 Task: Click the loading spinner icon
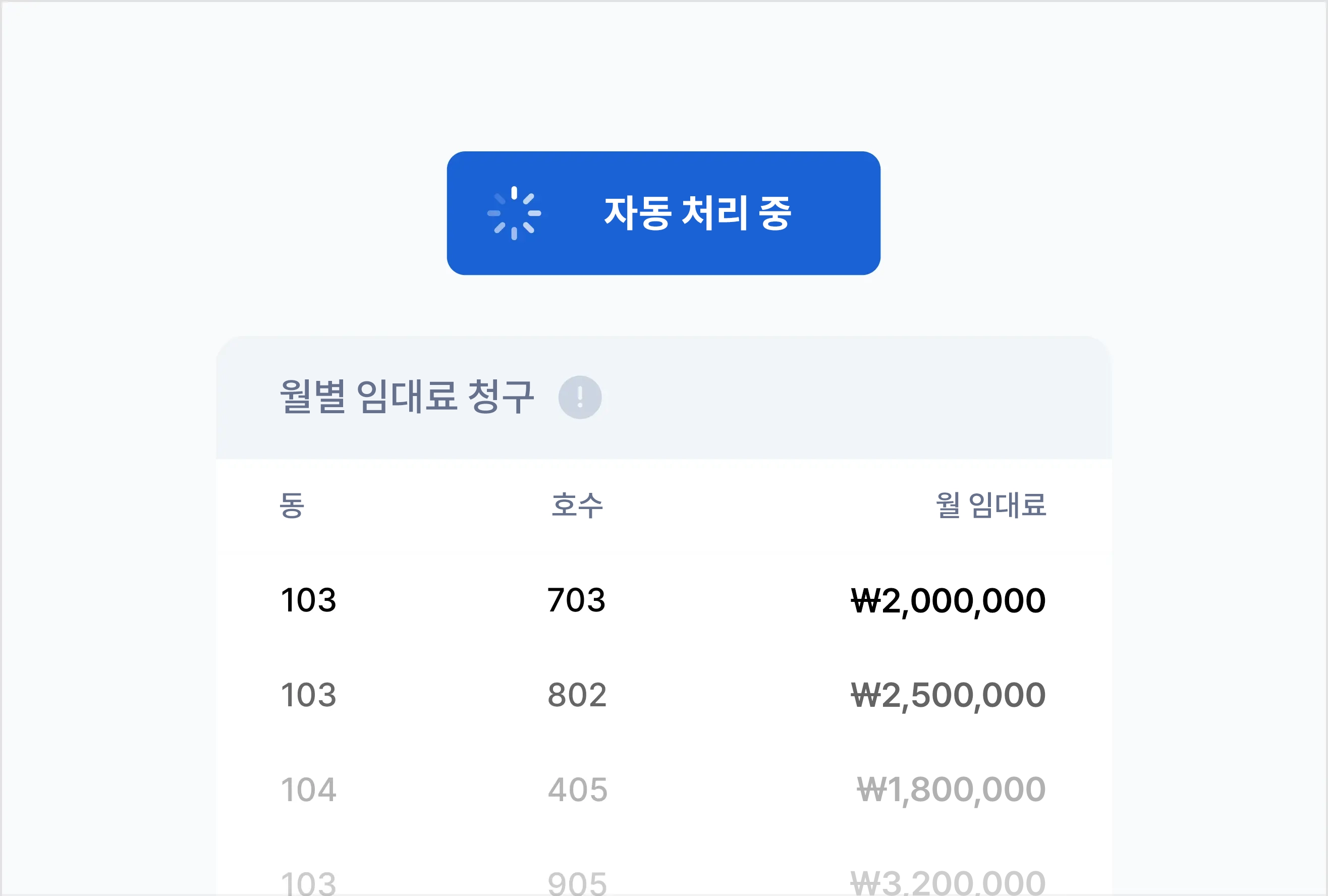point(514,213)
